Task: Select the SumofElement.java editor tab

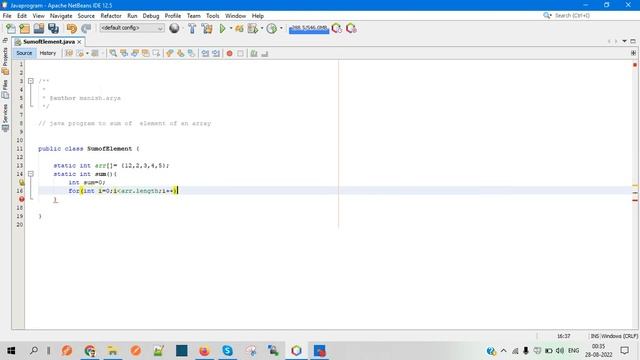Action: pos(48,42)
